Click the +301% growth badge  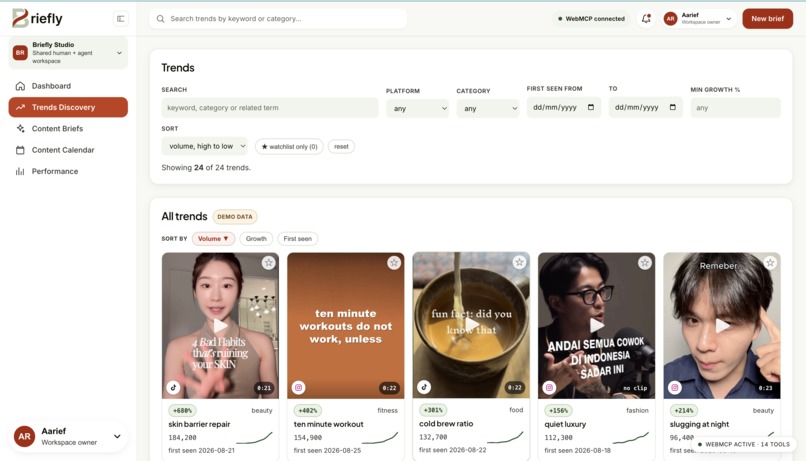click(x=433, y=410)
